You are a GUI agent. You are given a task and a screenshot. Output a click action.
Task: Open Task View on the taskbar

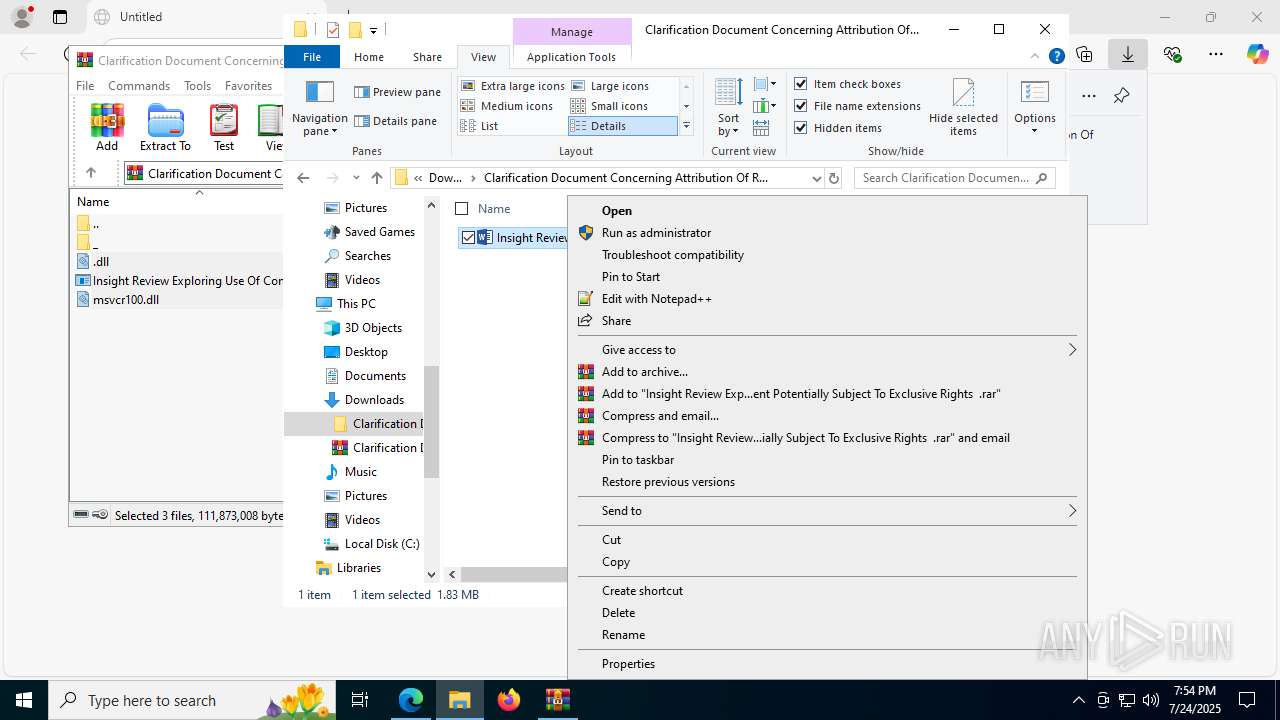[361, 700]
